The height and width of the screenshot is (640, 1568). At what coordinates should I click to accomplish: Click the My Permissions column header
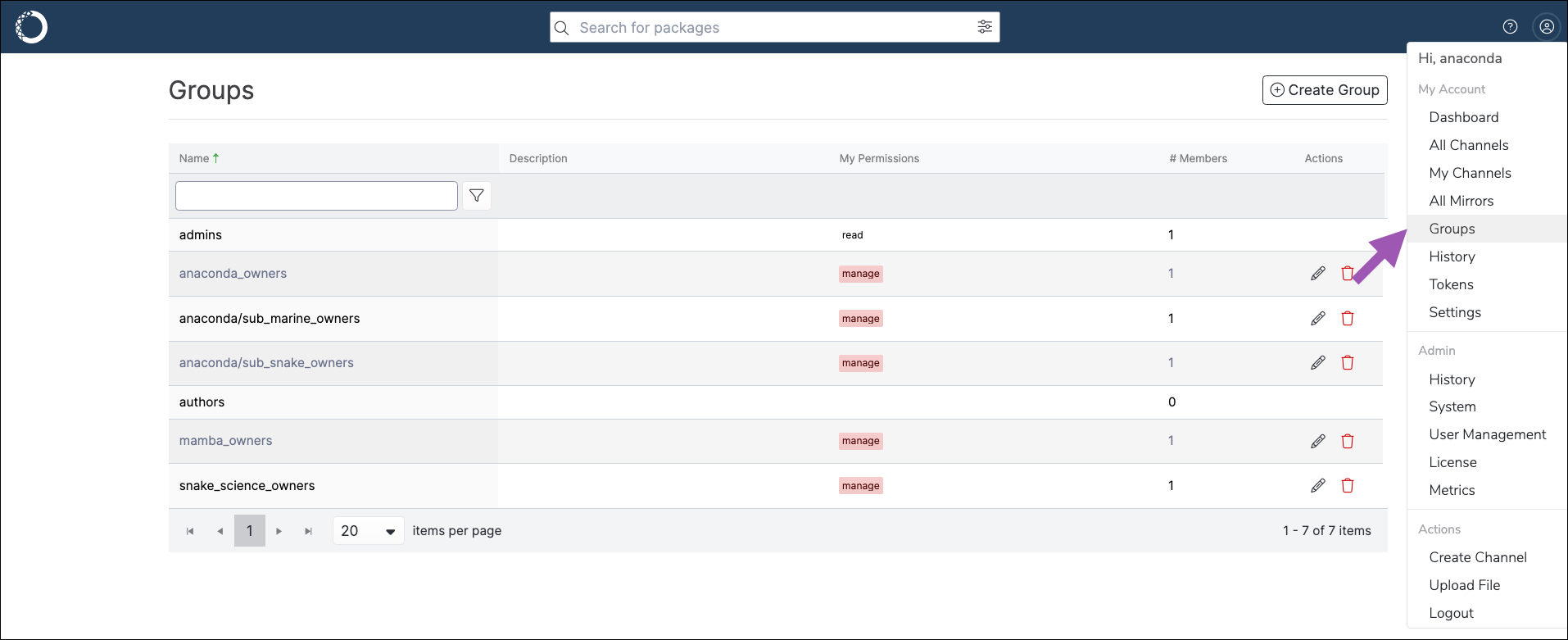(879, 158)
